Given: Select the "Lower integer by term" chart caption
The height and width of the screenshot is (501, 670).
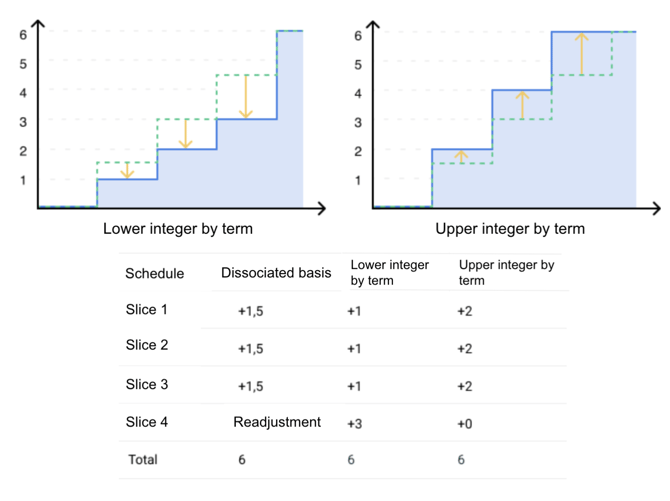Looking at the screenshot, I should pos(178,229).
